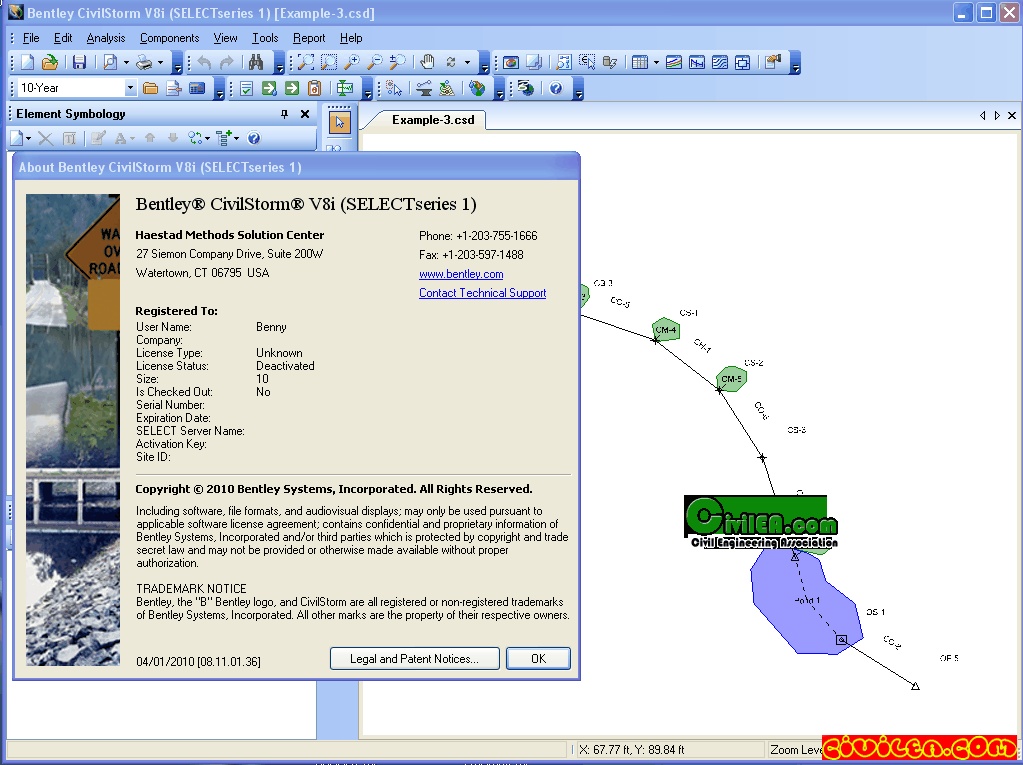Open the Tools menu
The image size is (1023, 765).
[265, 38]
